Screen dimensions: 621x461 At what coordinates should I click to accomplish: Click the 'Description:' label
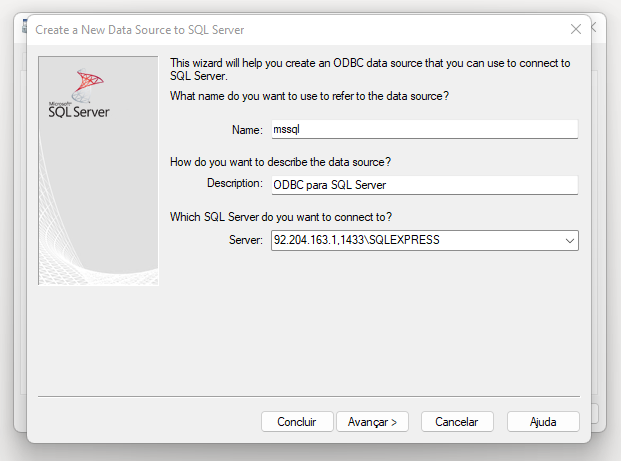tap(235, 183)
